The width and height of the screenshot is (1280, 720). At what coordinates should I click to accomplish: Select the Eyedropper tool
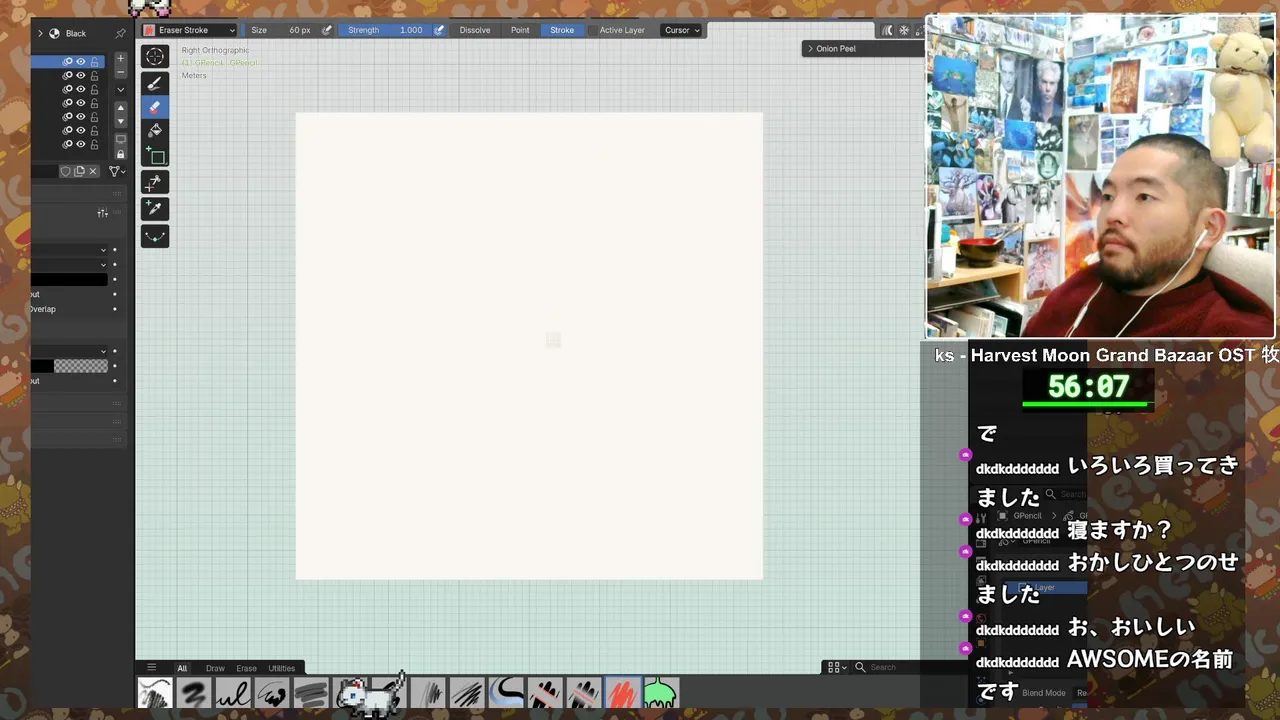point(155,208)
